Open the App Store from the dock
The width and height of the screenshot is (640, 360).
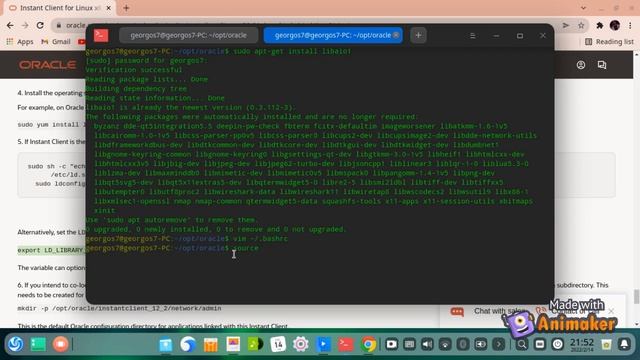[211, 344]
